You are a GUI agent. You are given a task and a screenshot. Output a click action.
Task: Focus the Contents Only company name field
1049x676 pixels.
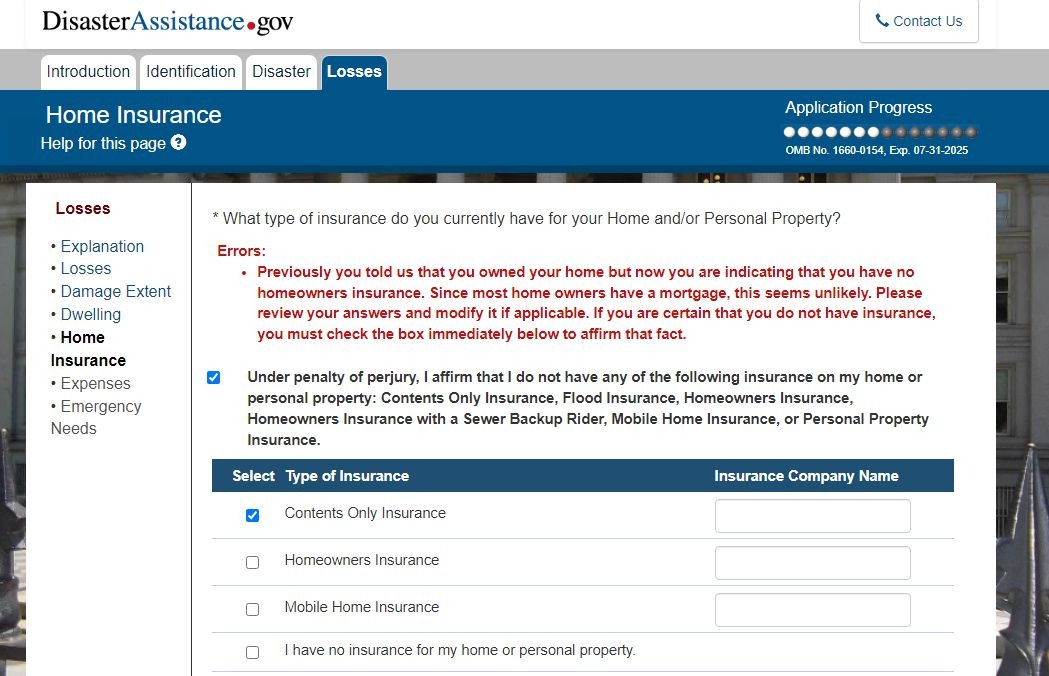tap(812, 516)
